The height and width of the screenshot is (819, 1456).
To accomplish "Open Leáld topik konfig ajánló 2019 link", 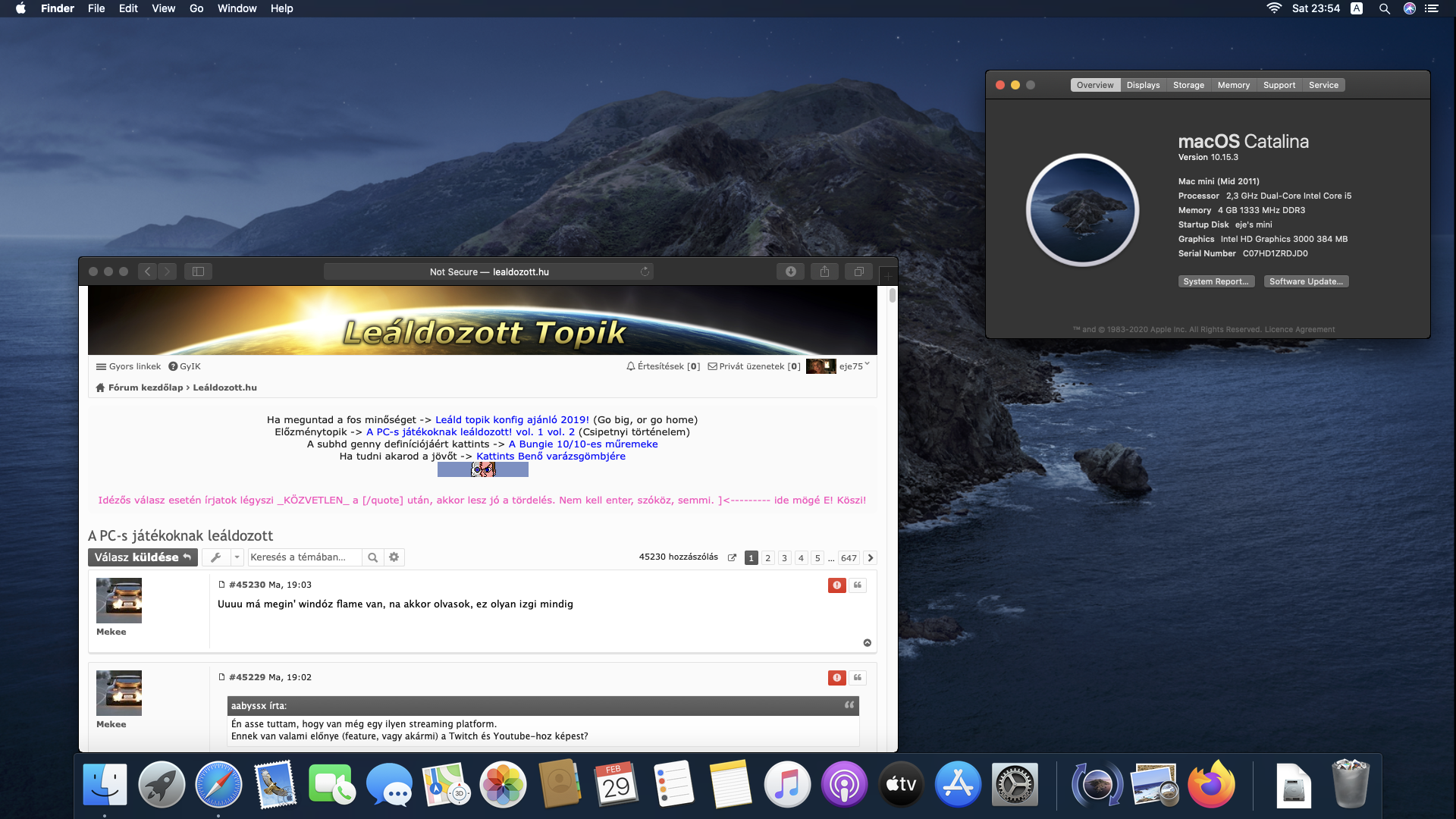I will pos(512,419).
